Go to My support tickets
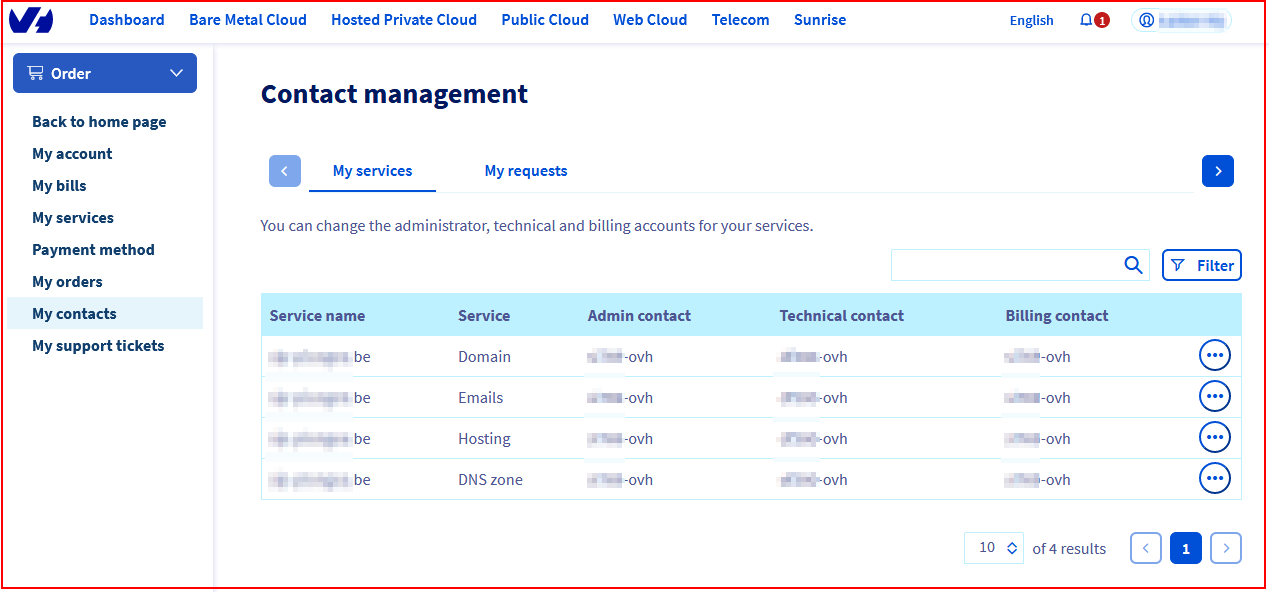The image size is (1269, 592). 98,346
